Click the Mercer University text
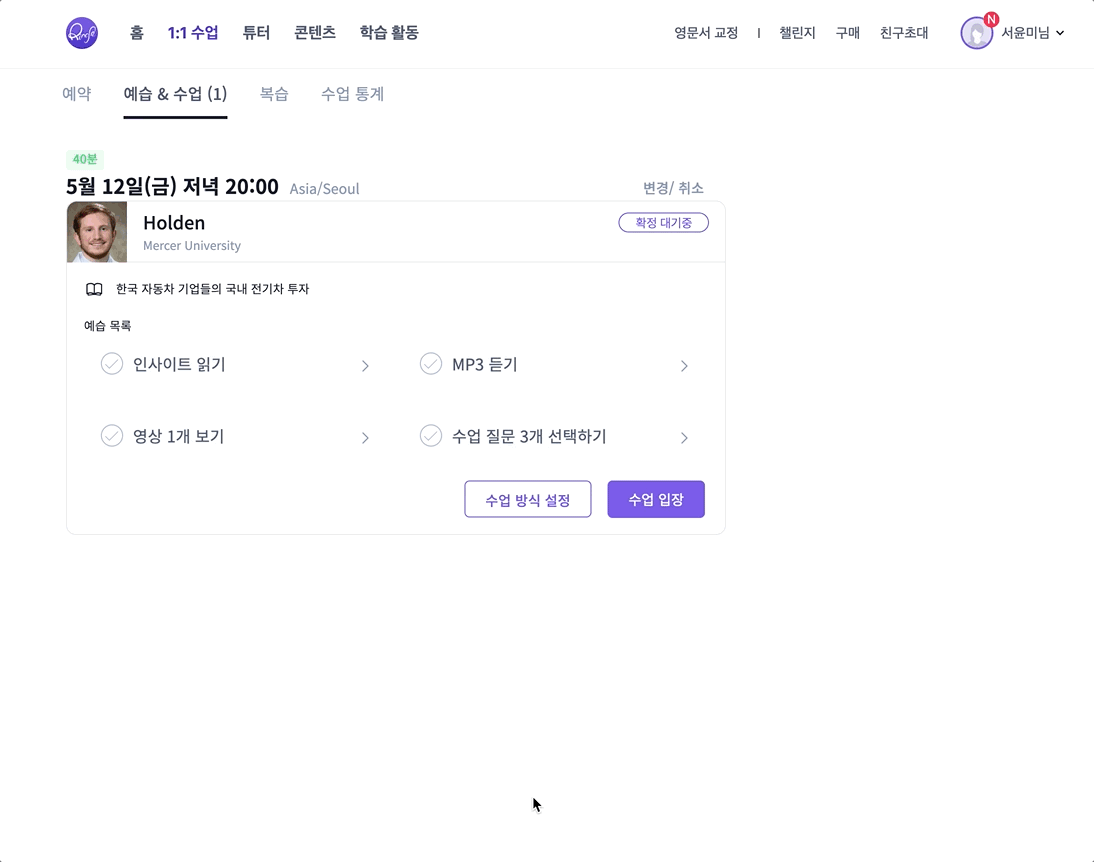 [x=192, y=246]
